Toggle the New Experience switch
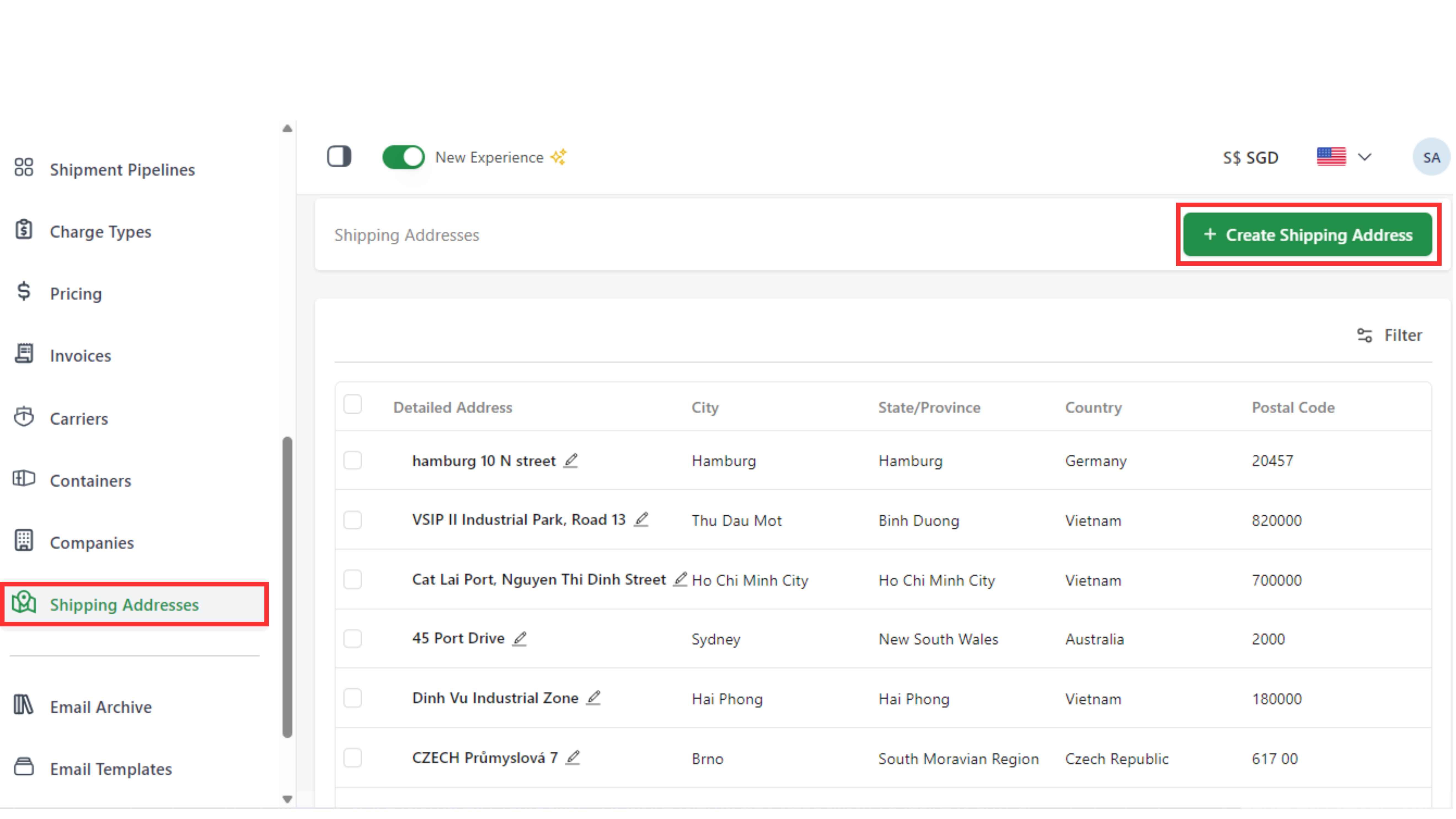The height and width of the screenshot is (819, 1456). [403, 157]
